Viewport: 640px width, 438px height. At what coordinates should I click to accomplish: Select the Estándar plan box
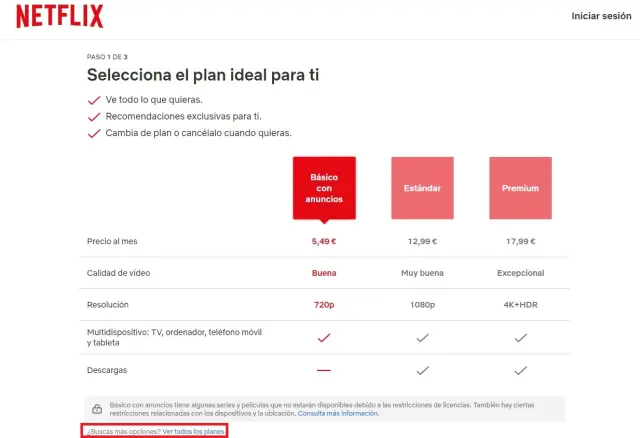422,187
